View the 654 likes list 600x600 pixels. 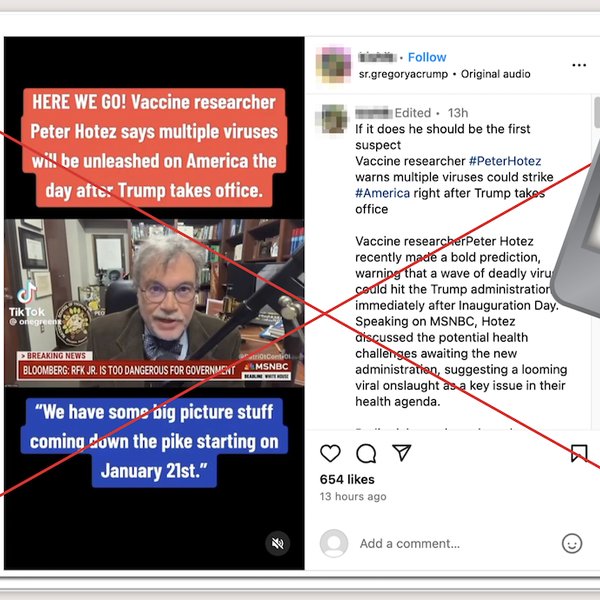coord(347,479)
